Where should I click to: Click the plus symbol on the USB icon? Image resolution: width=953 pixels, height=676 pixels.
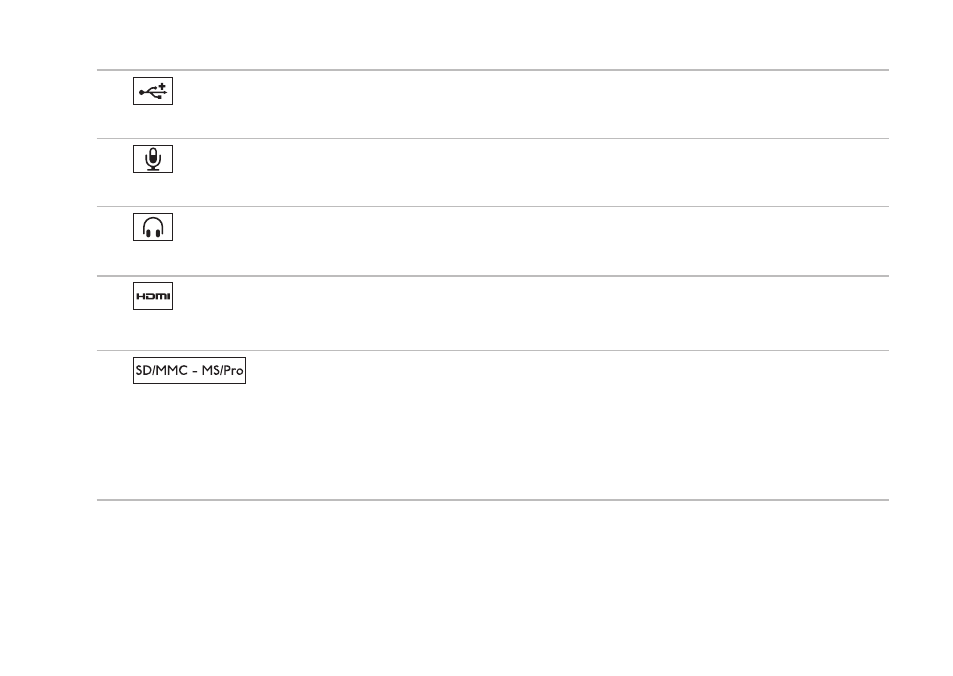(162, 86)
